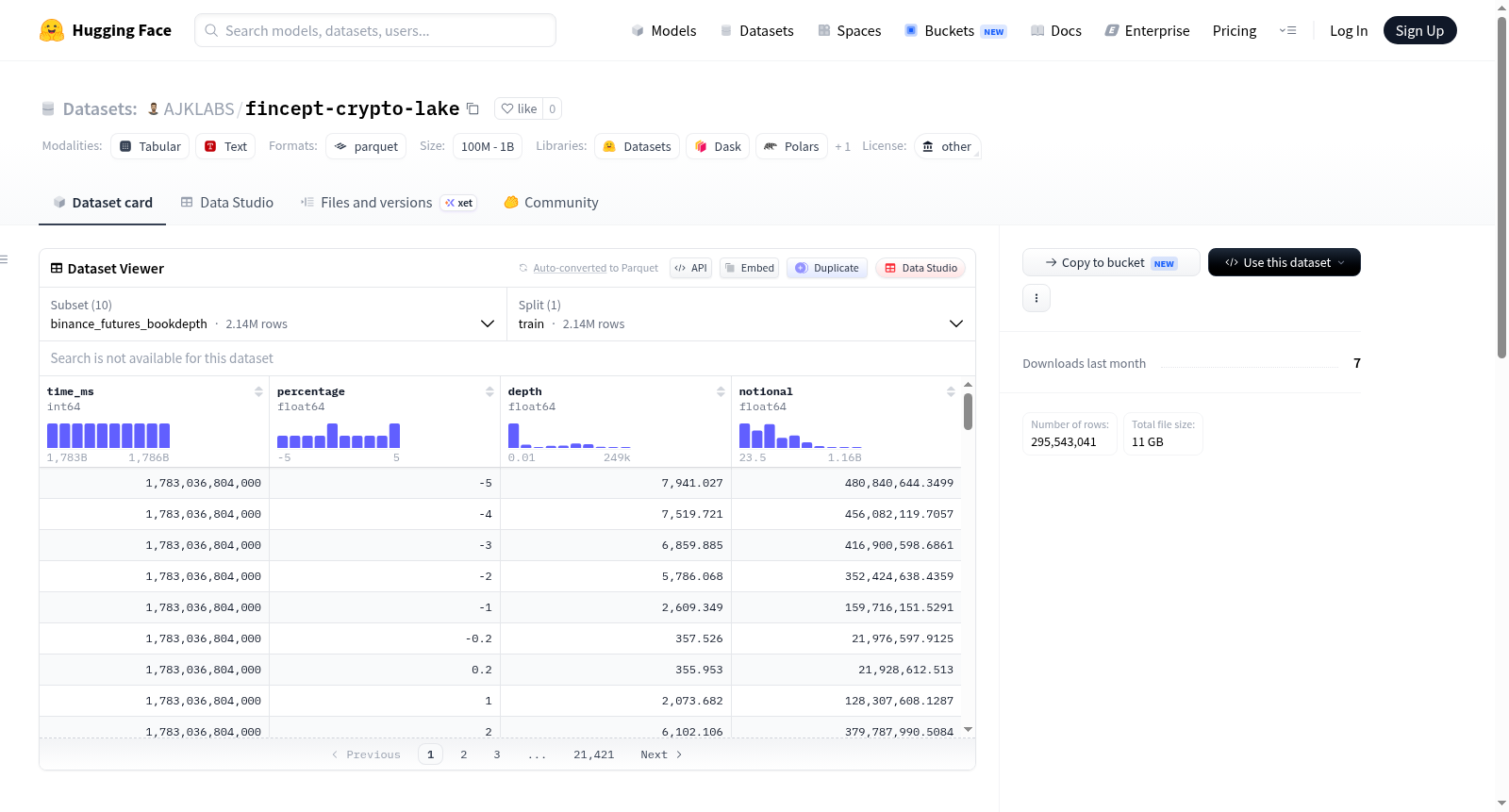Viewport: 1509px width, 812px height.
Task: Open Buckets in the top navigation
Action: click(955, 31)
